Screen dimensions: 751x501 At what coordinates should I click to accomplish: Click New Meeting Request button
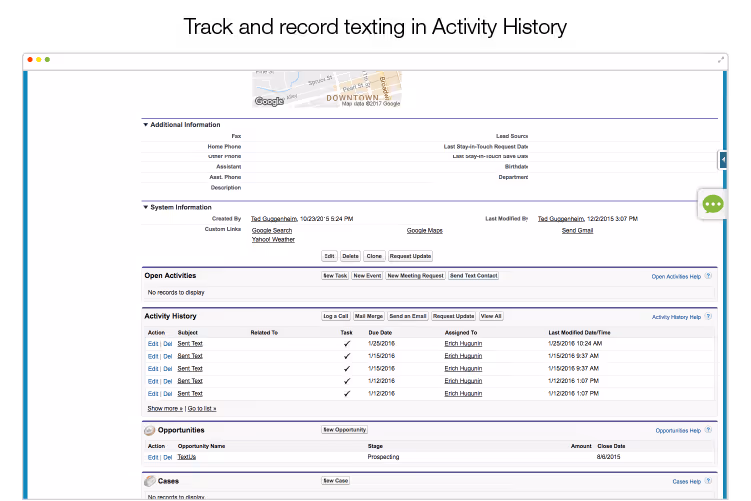point(415,276)
